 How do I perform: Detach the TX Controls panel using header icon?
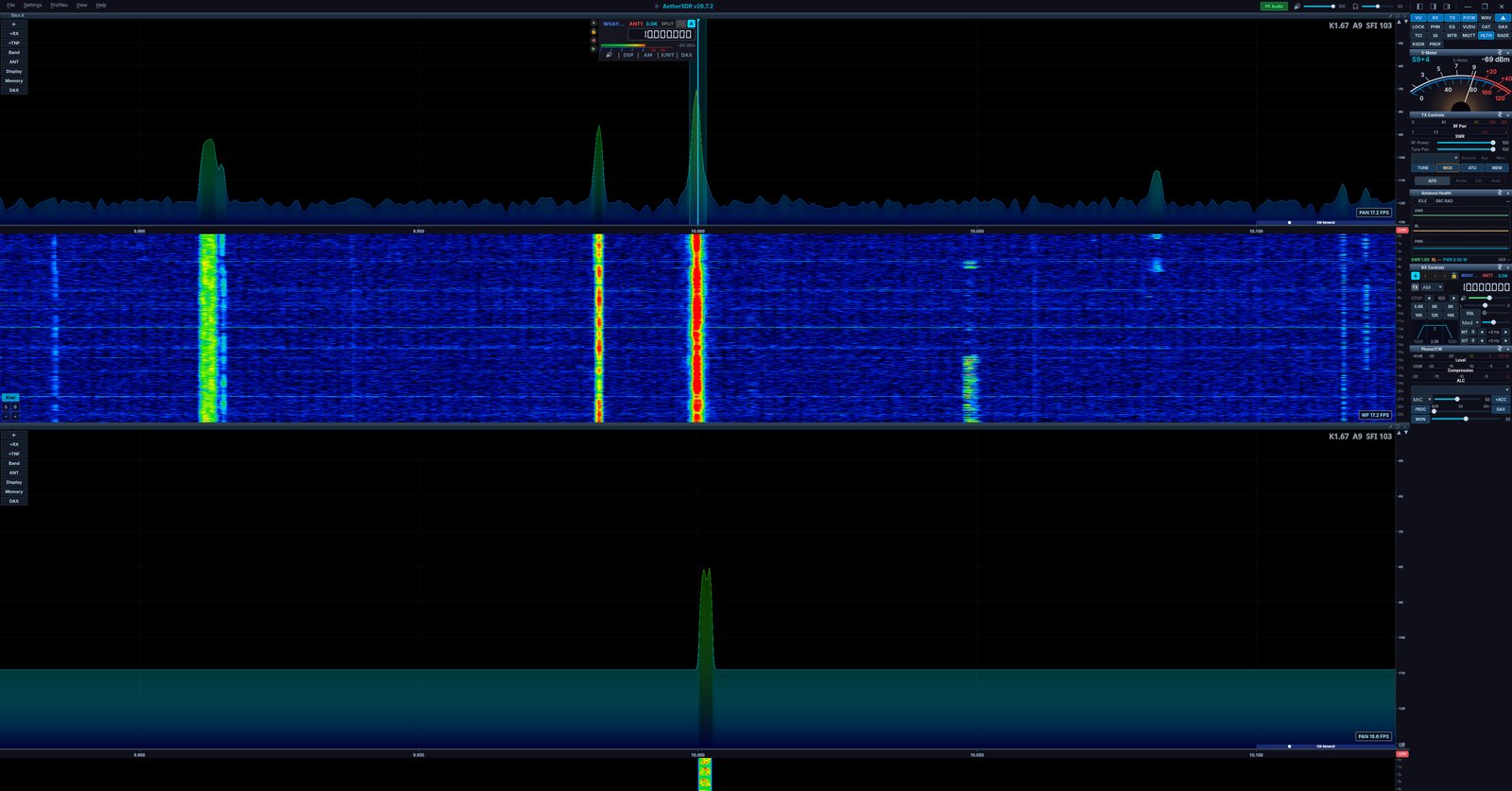pos(1500,115)
